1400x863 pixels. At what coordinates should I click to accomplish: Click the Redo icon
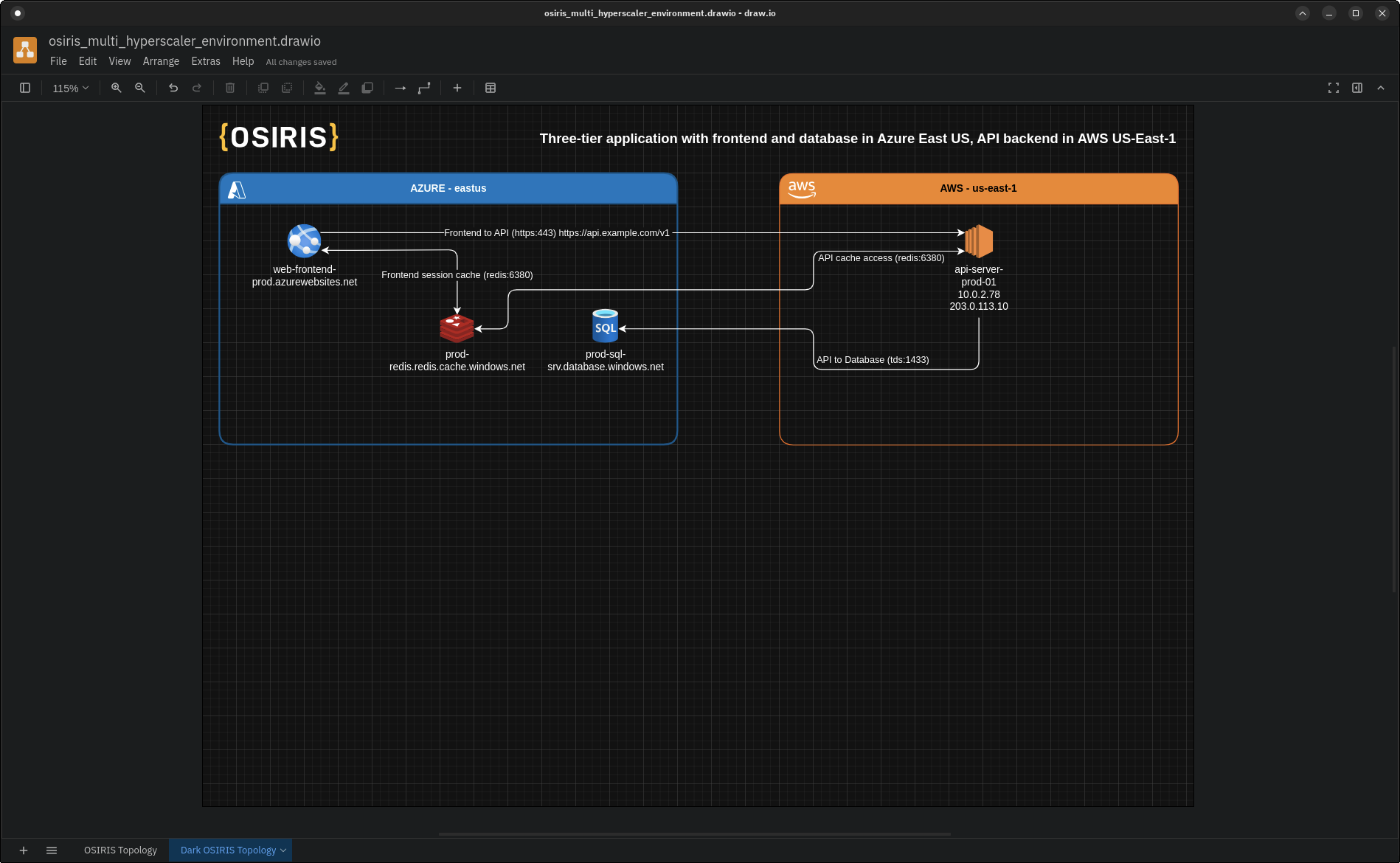(197, 88)
